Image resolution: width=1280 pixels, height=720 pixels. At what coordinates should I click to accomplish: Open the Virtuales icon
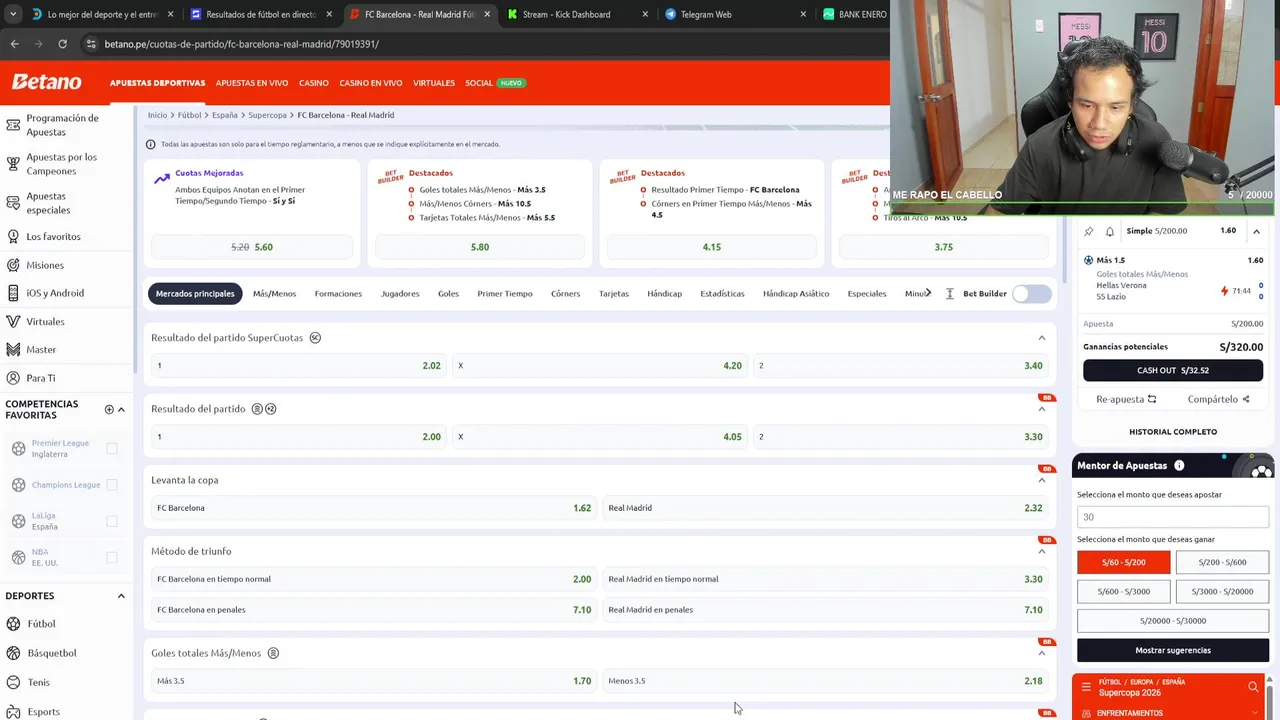point(13,322)
